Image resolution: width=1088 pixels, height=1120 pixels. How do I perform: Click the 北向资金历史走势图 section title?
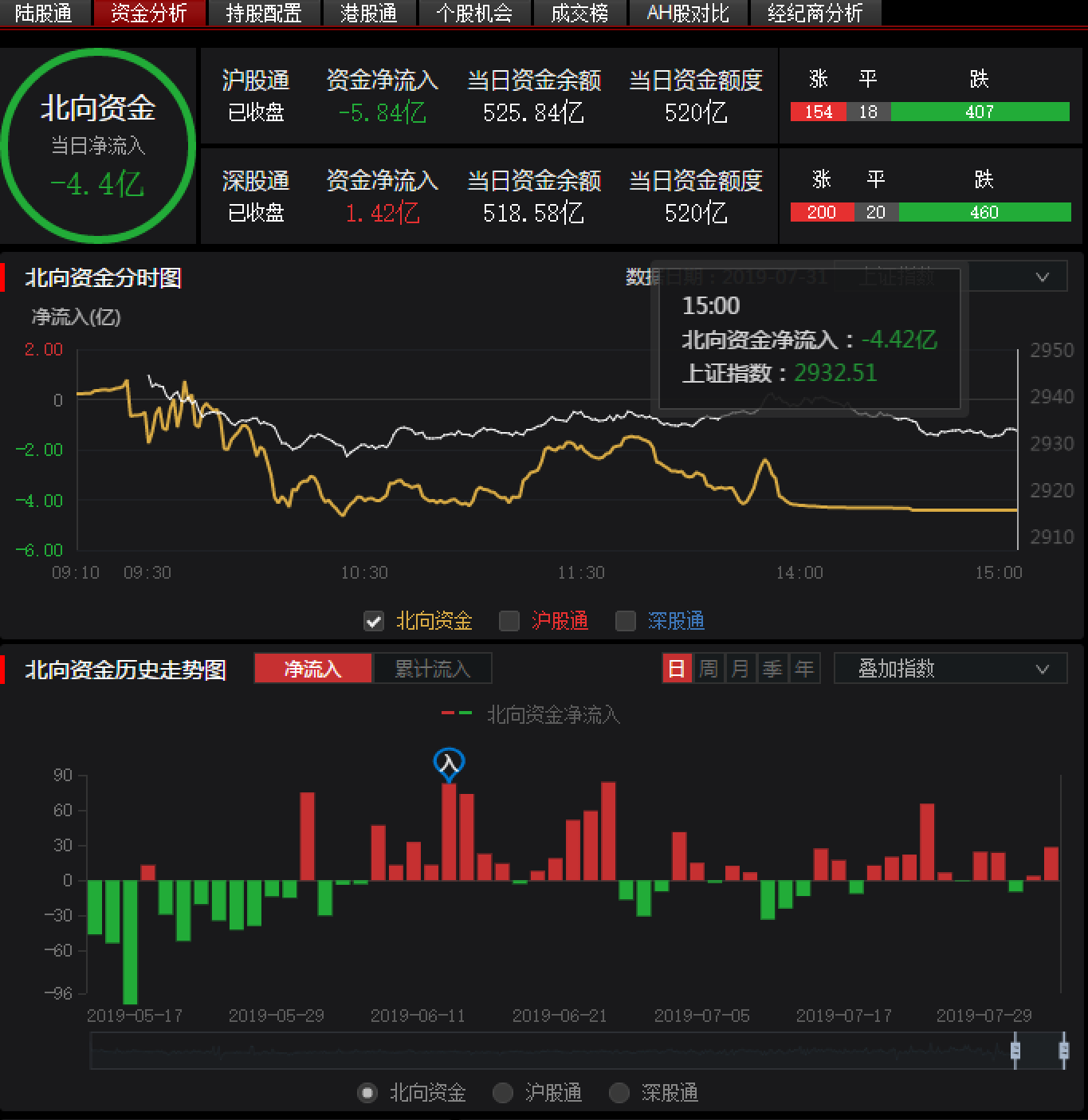tap(126, 670)
